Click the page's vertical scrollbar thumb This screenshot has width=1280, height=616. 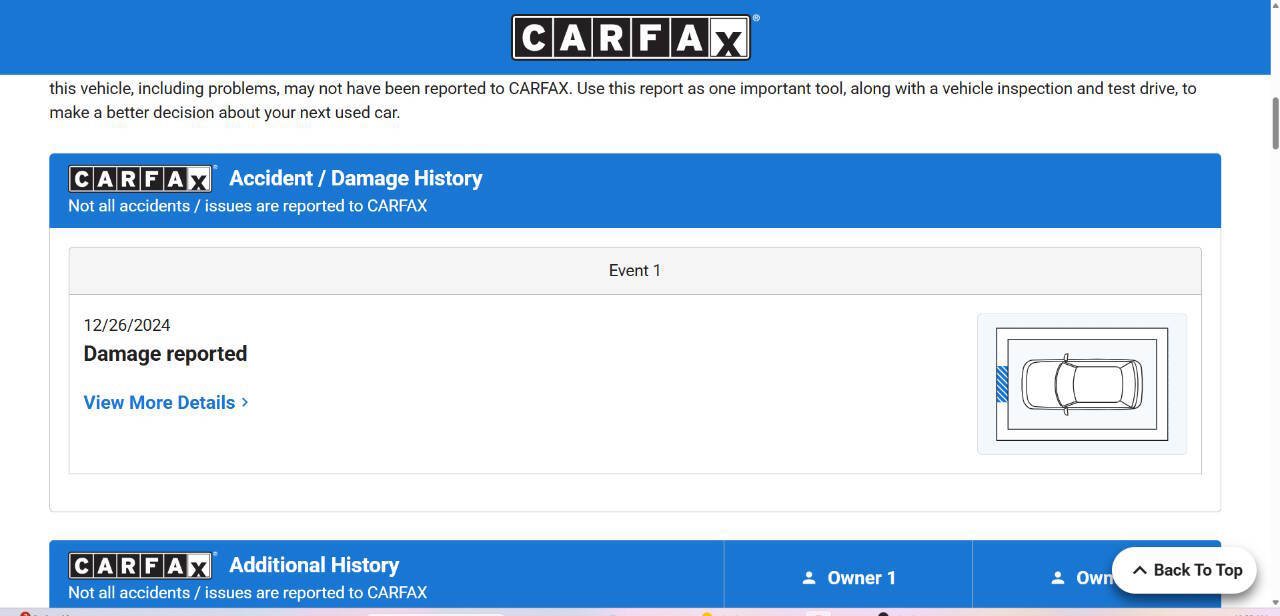pos(1275,124)
